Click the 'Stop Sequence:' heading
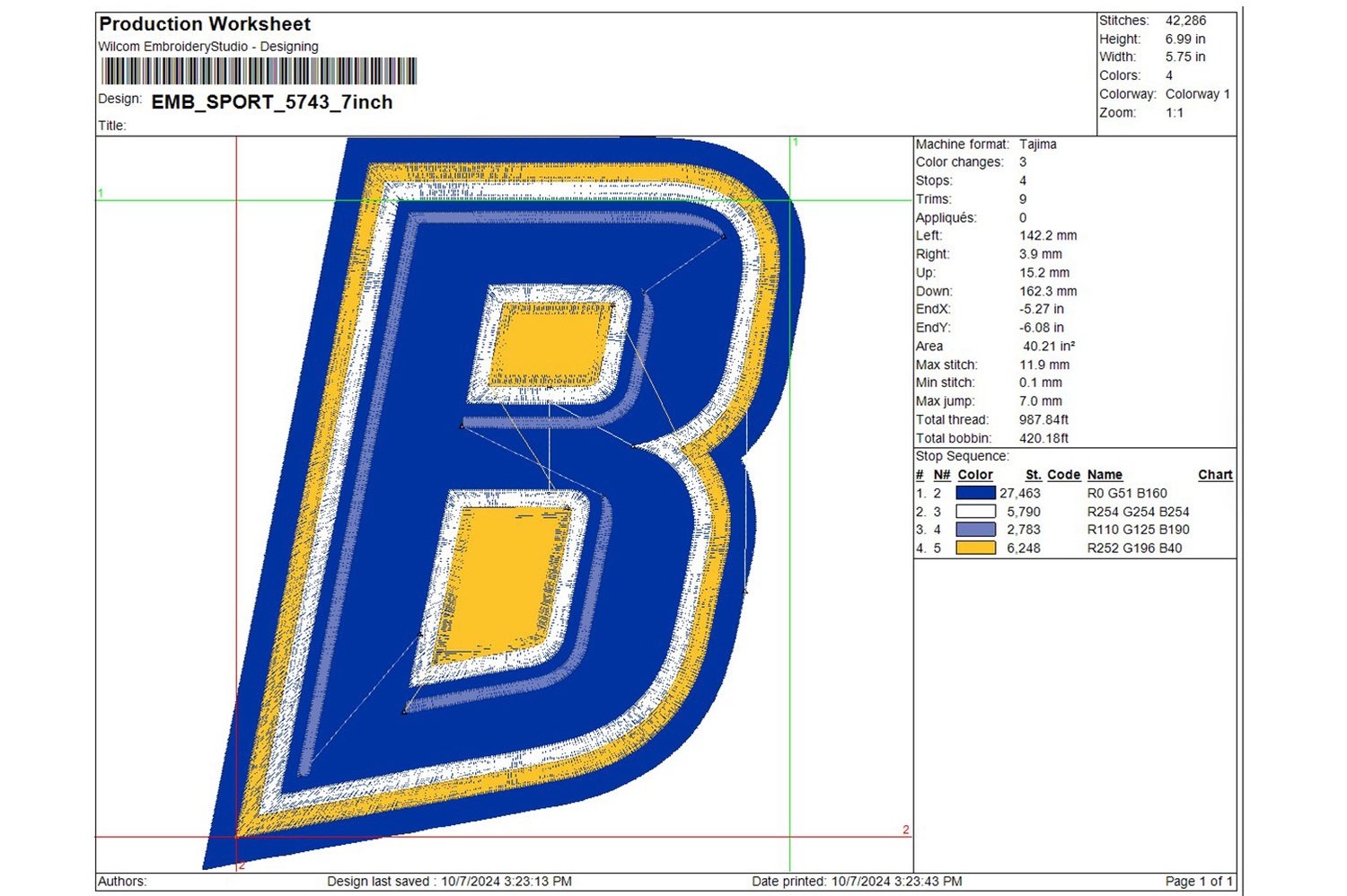This screenshot has width=1347, height=896. [962, 456]
